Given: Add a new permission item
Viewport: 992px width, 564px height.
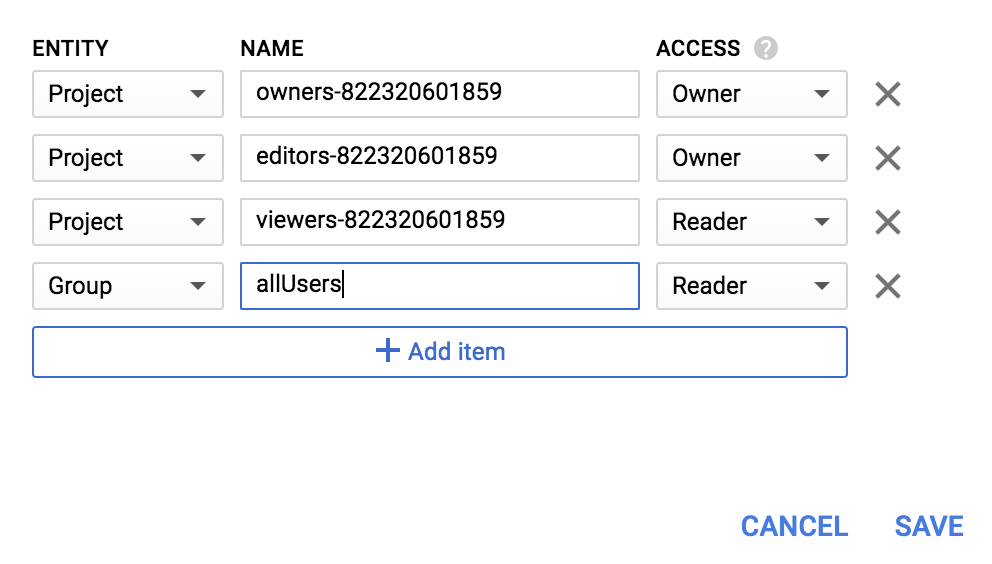Looking at the screenshot, I should (x=439, y=352).
